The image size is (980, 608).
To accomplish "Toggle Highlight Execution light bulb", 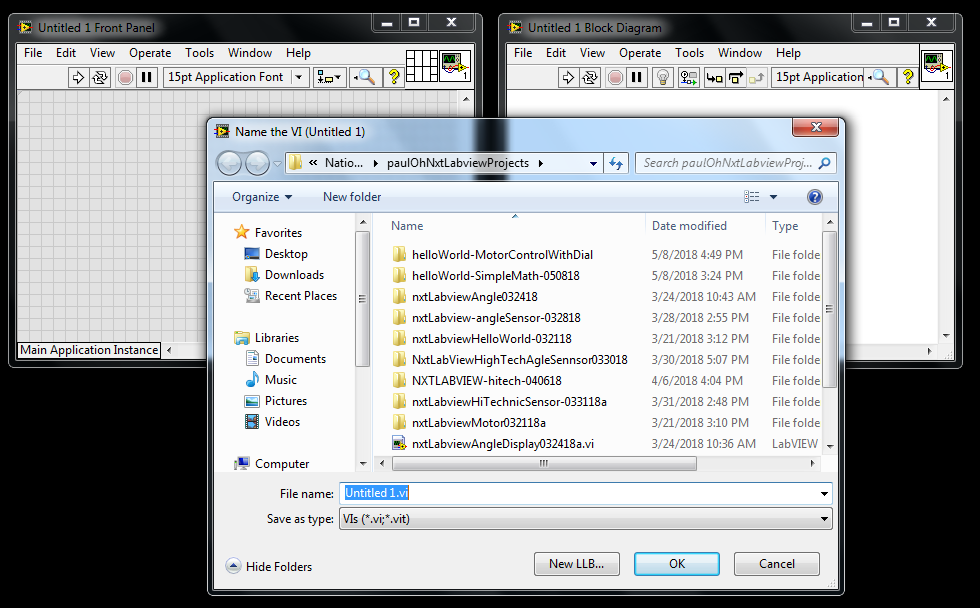I will tap(662, 77).
